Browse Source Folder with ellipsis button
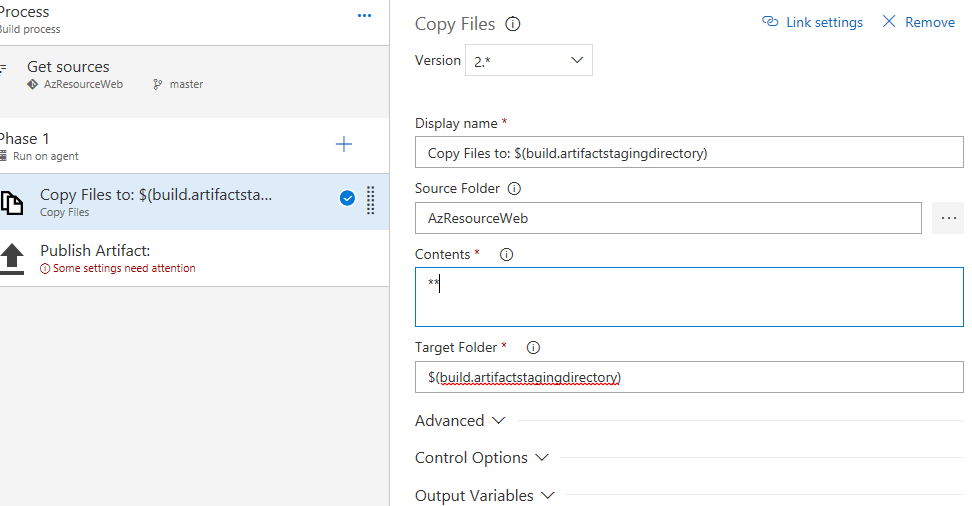 coord(948,218)
